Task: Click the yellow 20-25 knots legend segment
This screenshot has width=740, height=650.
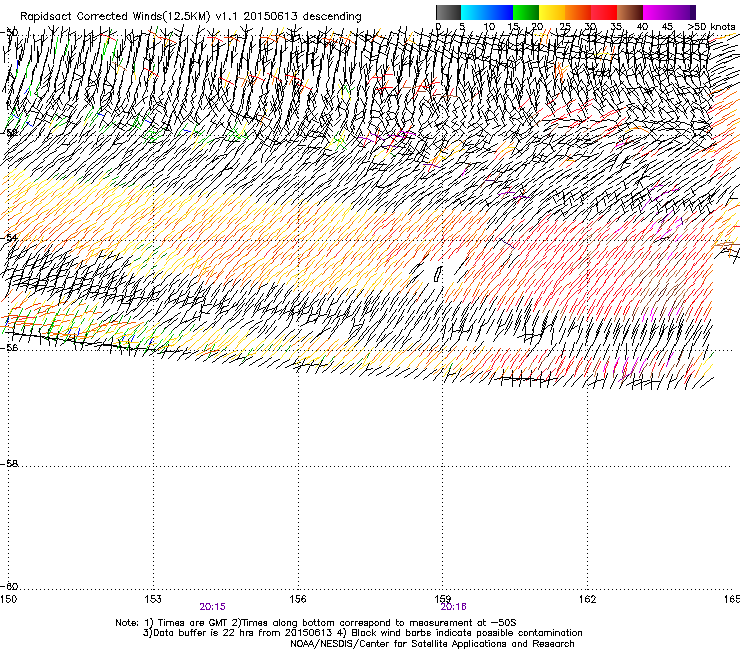Action: tap(552, 12)
